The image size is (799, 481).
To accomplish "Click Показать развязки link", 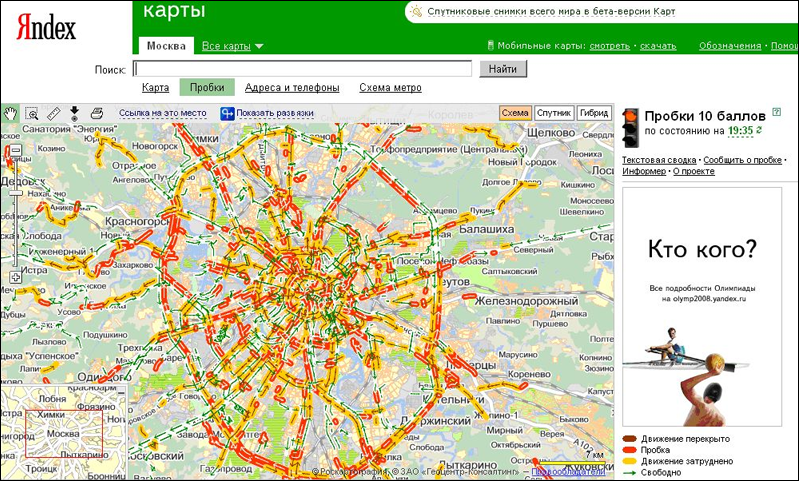I will click(275, 113).
